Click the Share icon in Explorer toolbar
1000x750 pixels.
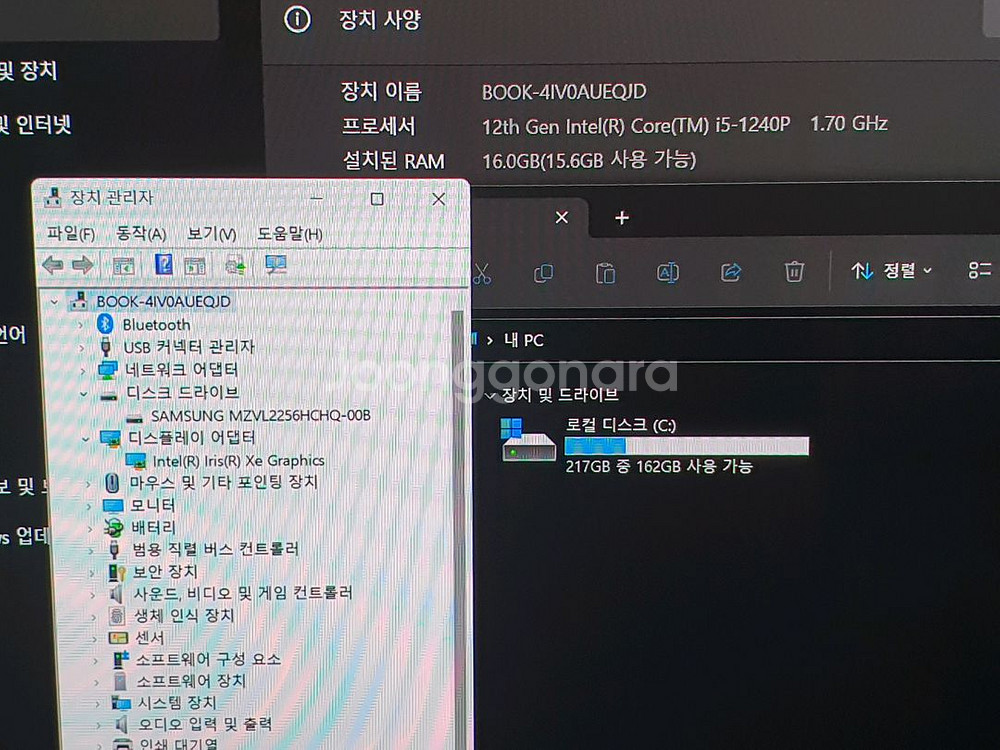point(730,271)
